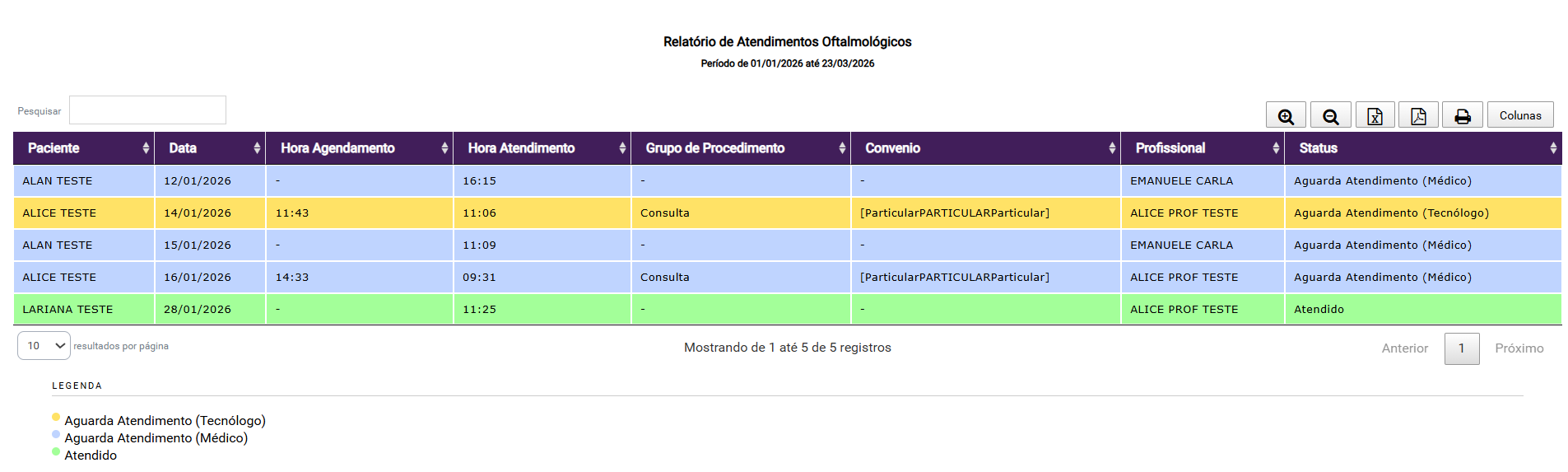Click the zoom in magnifier icon

coord(1286,115)
